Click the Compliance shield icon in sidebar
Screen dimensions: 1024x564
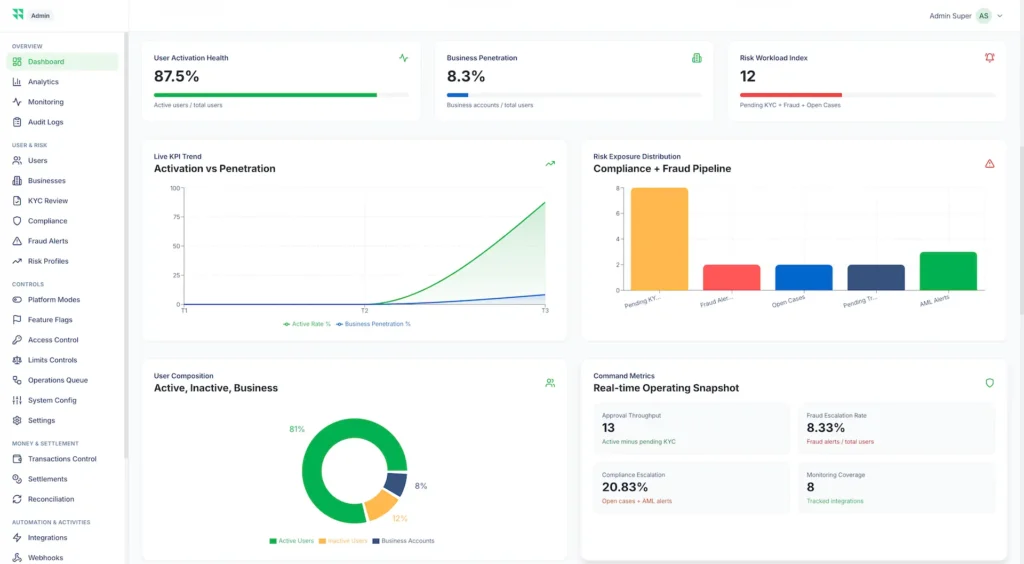(17, 221)
